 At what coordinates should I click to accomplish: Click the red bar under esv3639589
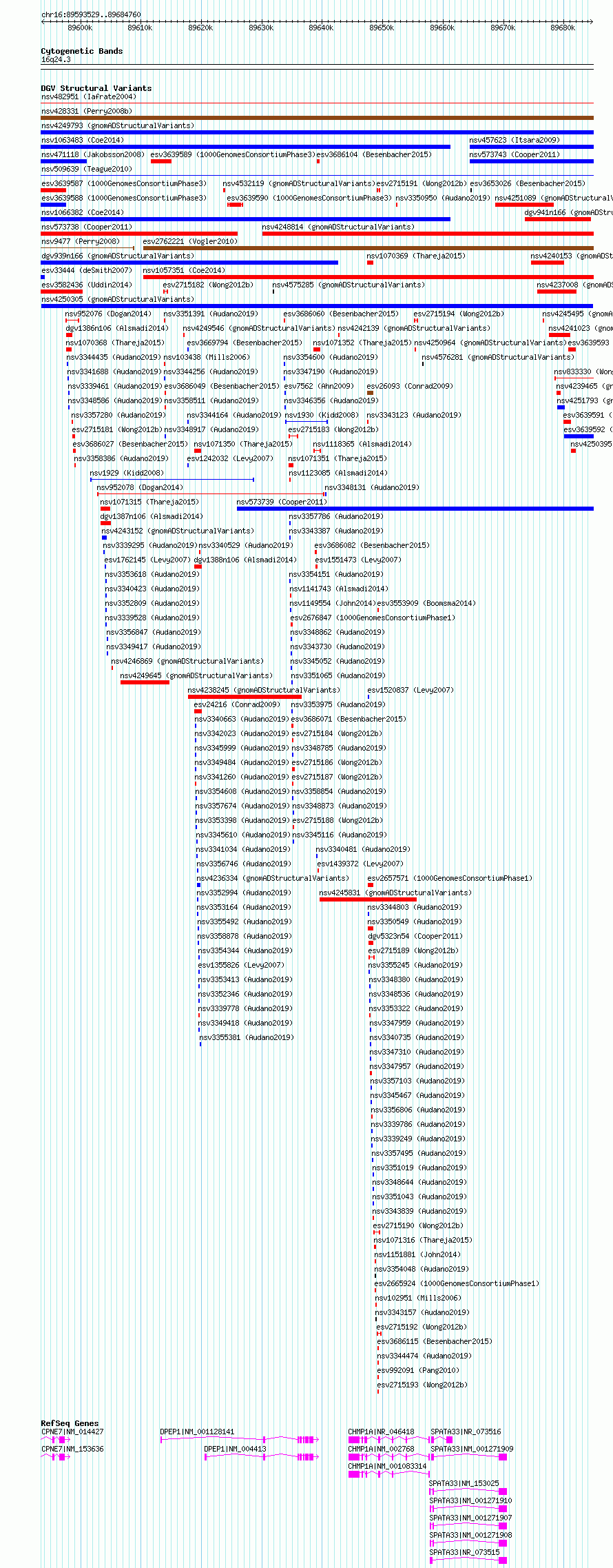[x=161, y=161]
